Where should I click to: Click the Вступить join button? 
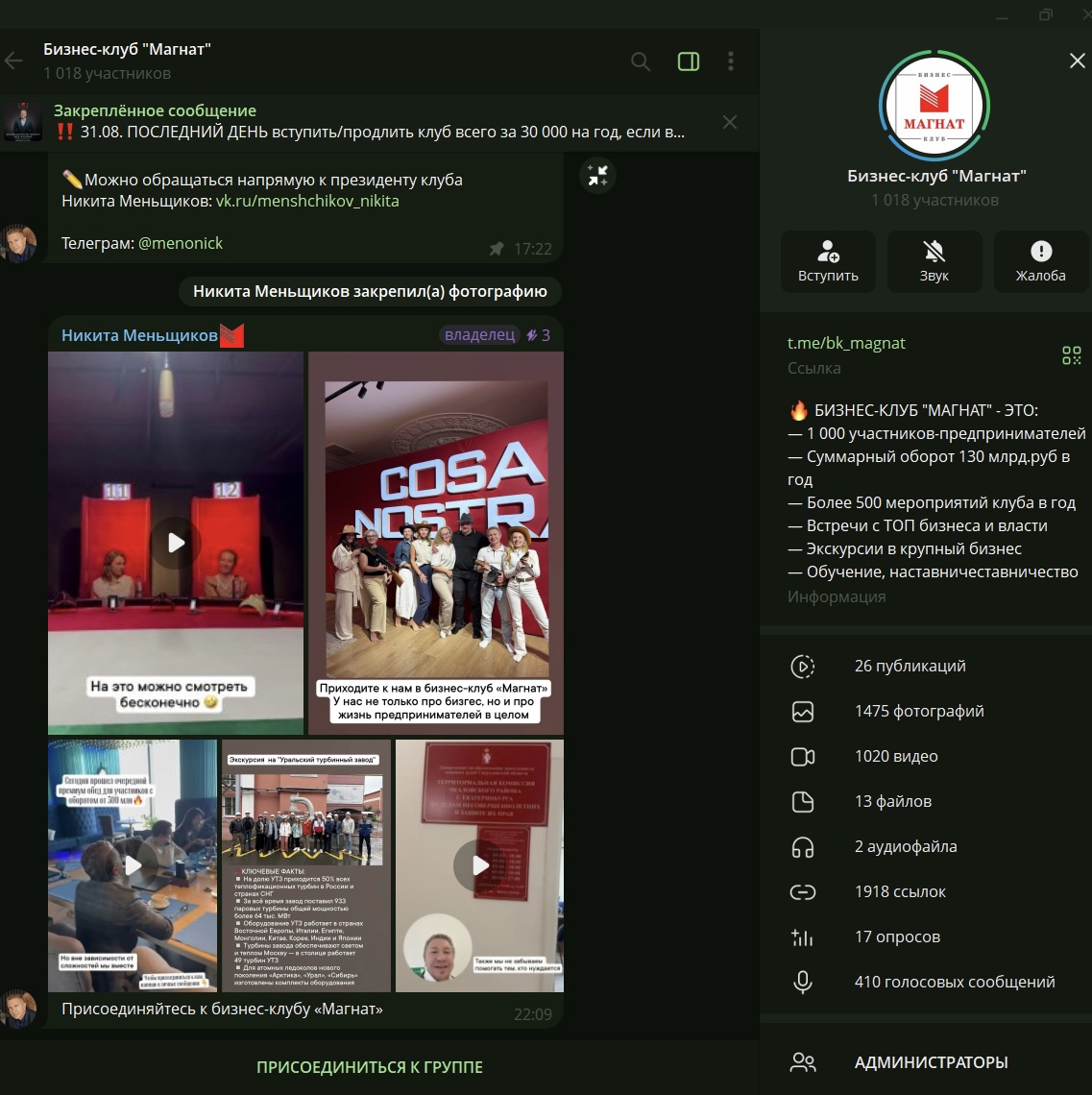828,262
